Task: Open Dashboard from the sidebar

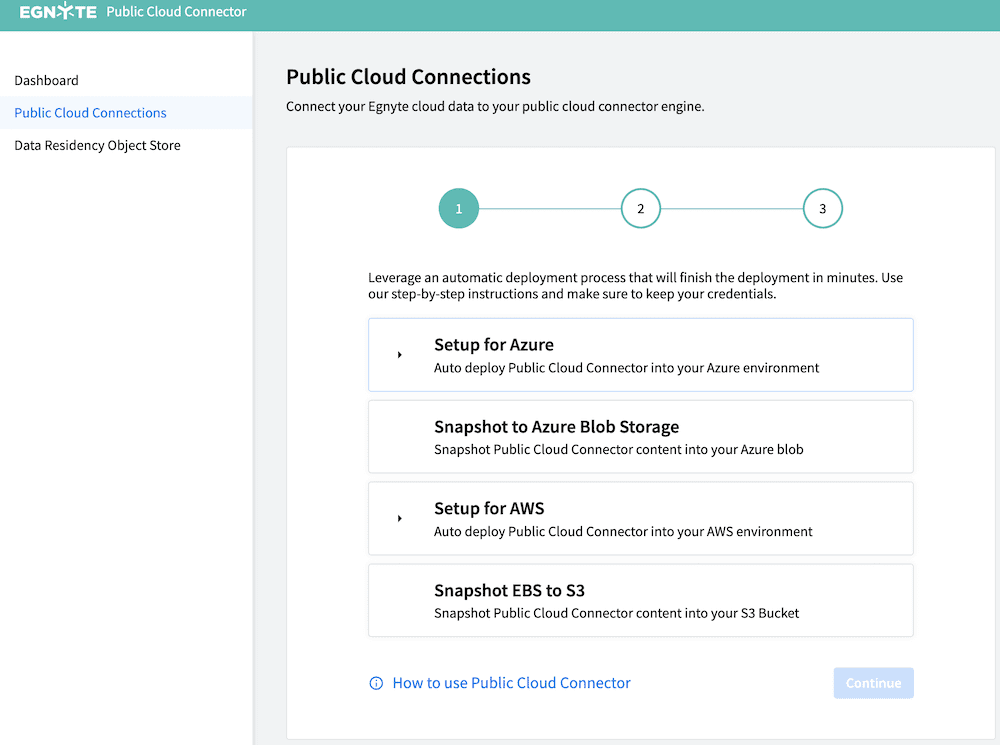Action: pos(44,80)
